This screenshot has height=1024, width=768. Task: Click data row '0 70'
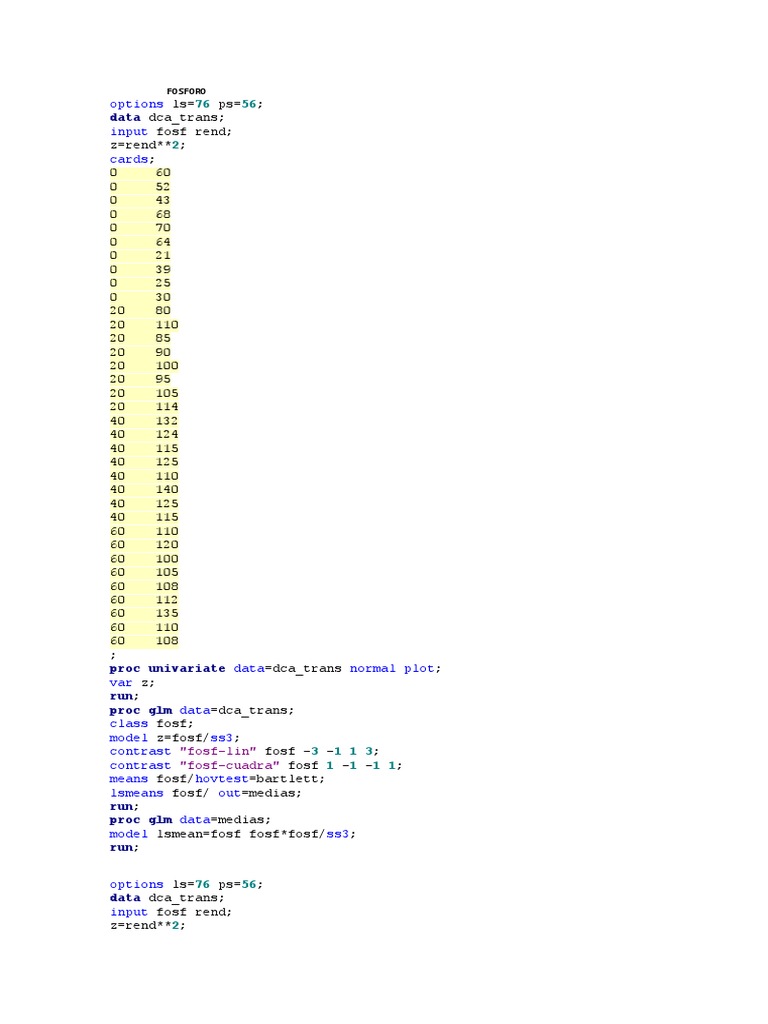[140, 228]
